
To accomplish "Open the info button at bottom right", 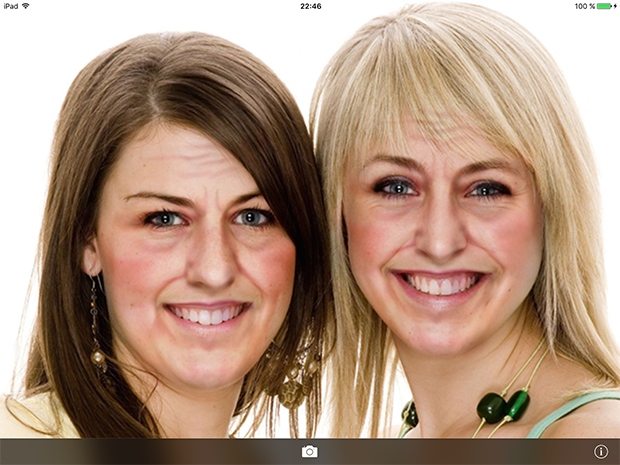I will [x=601, y=452].
